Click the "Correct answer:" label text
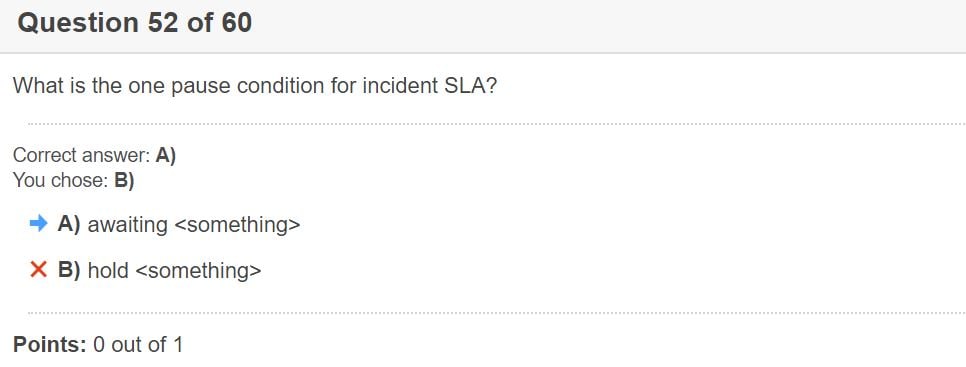This screenshot has width=966, height=367. [x=81, y=155]
